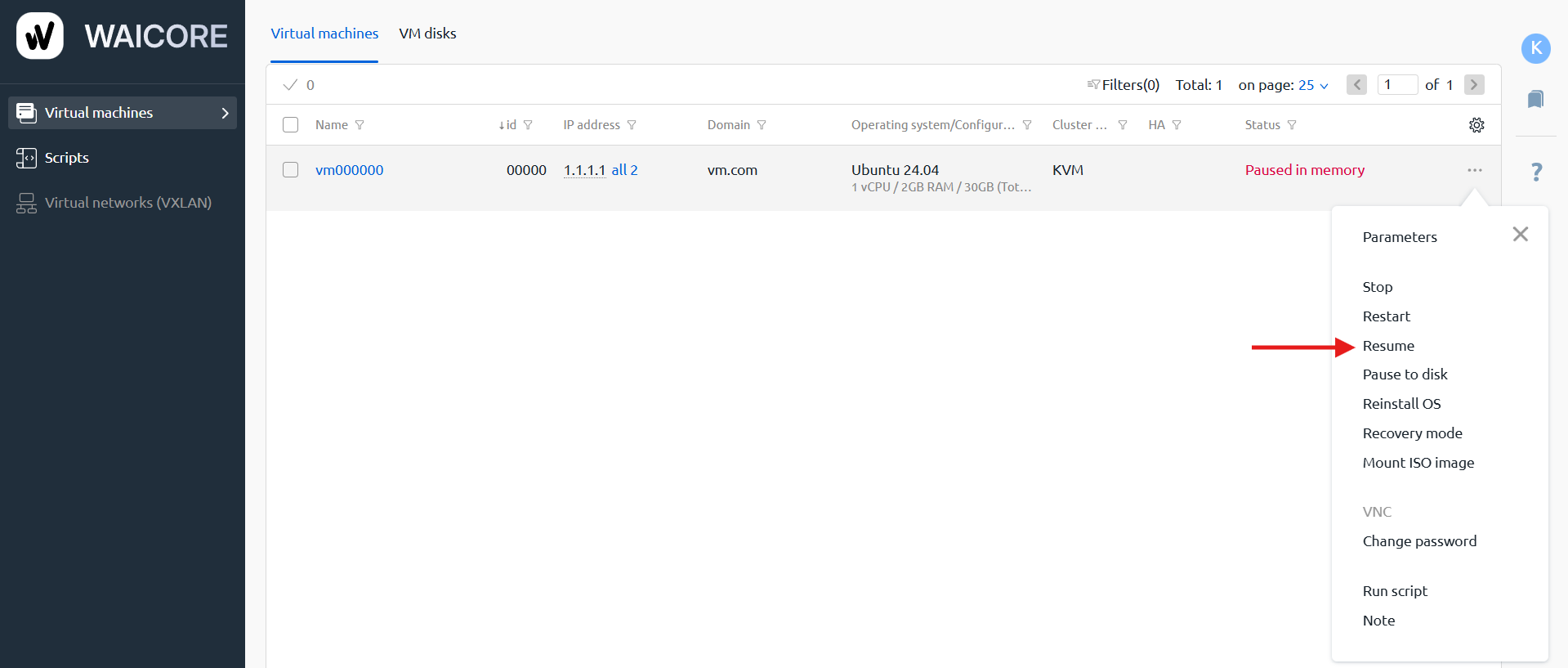
Task: Choose Restart in the actions menu
Action: (x=1387, y=316)
